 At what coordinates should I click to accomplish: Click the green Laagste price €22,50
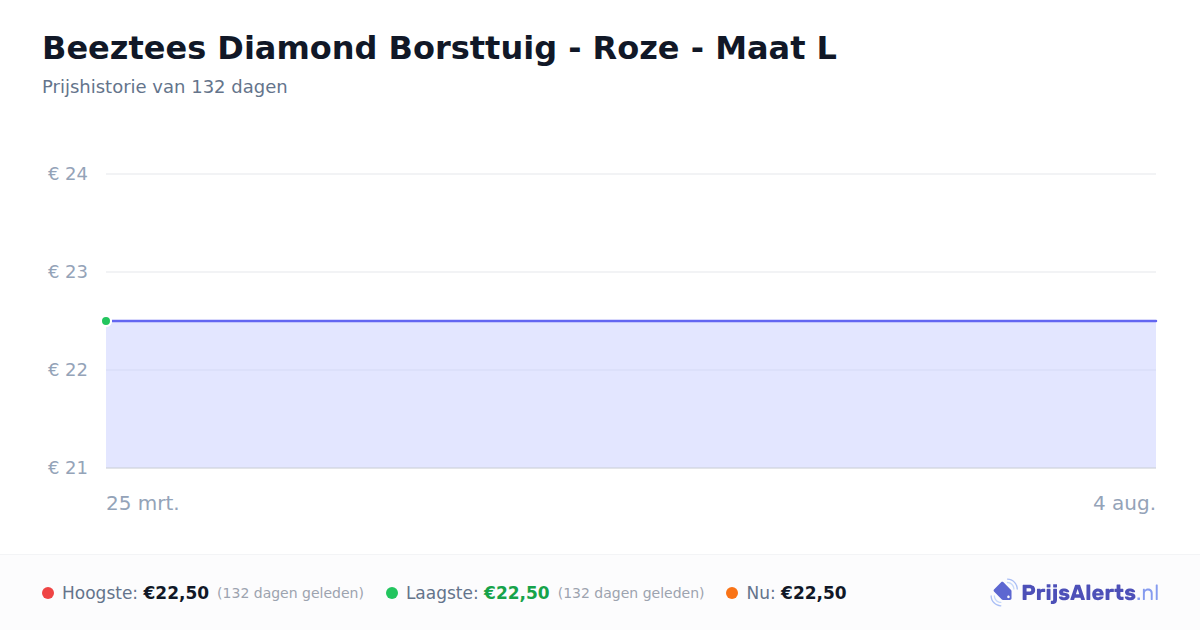517,593
